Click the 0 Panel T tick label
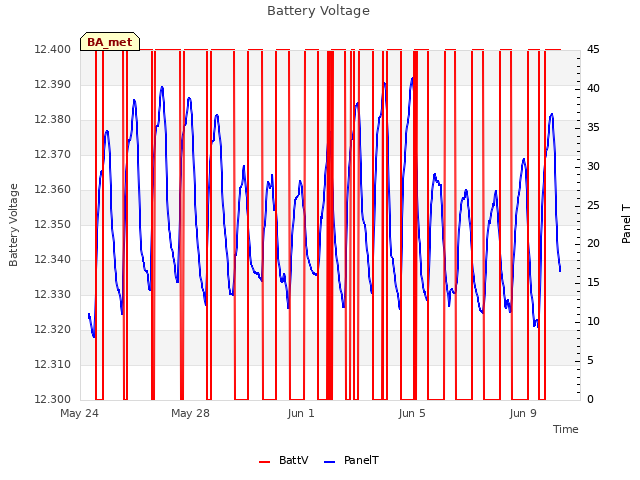The image size is (640, 480). (x=590, y=400)
